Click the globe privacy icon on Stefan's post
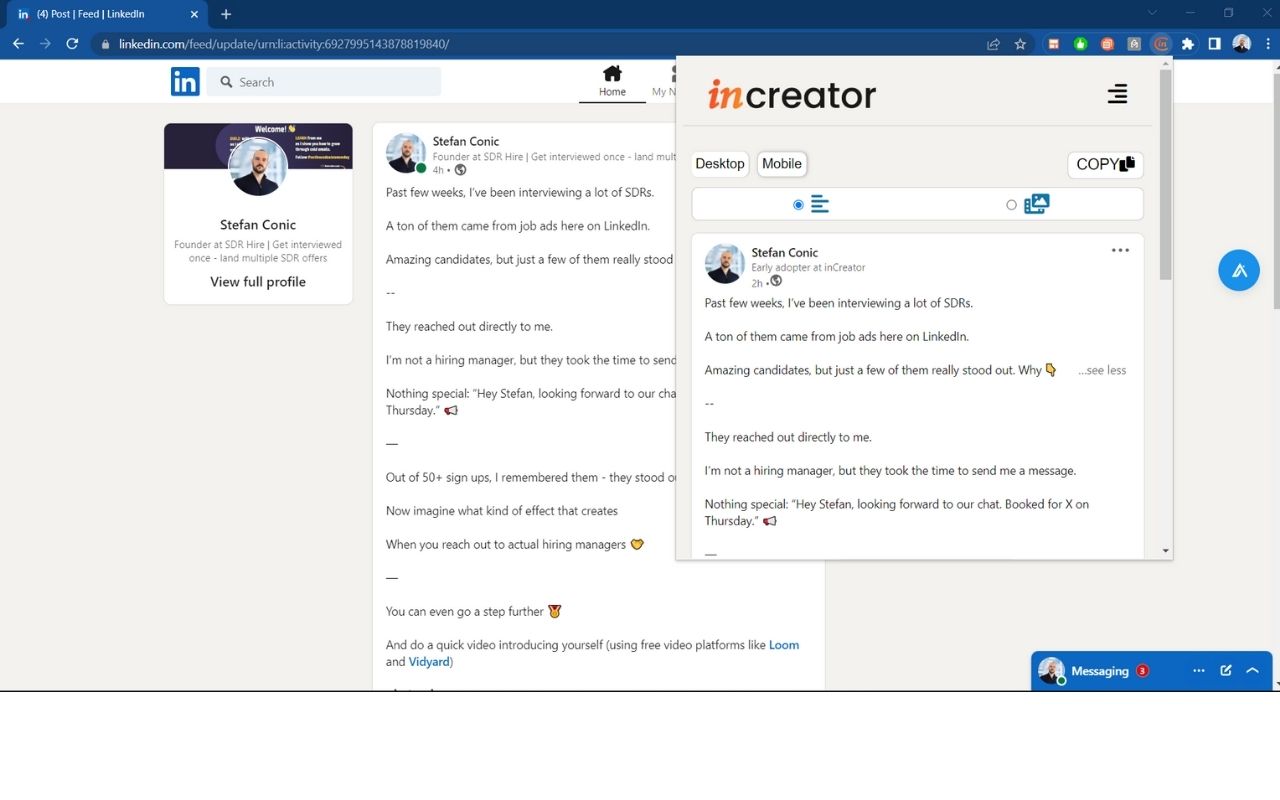 point(460,170)
